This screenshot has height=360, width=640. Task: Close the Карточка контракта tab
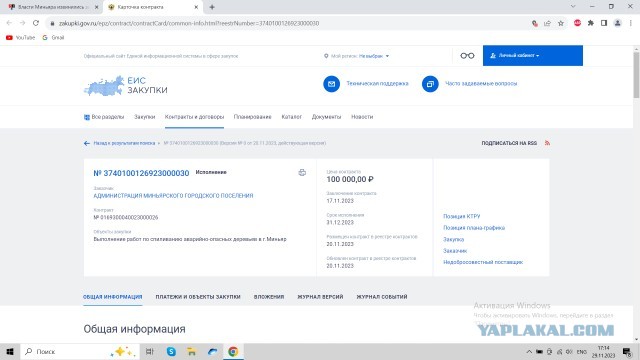click(x=196, y=7)
